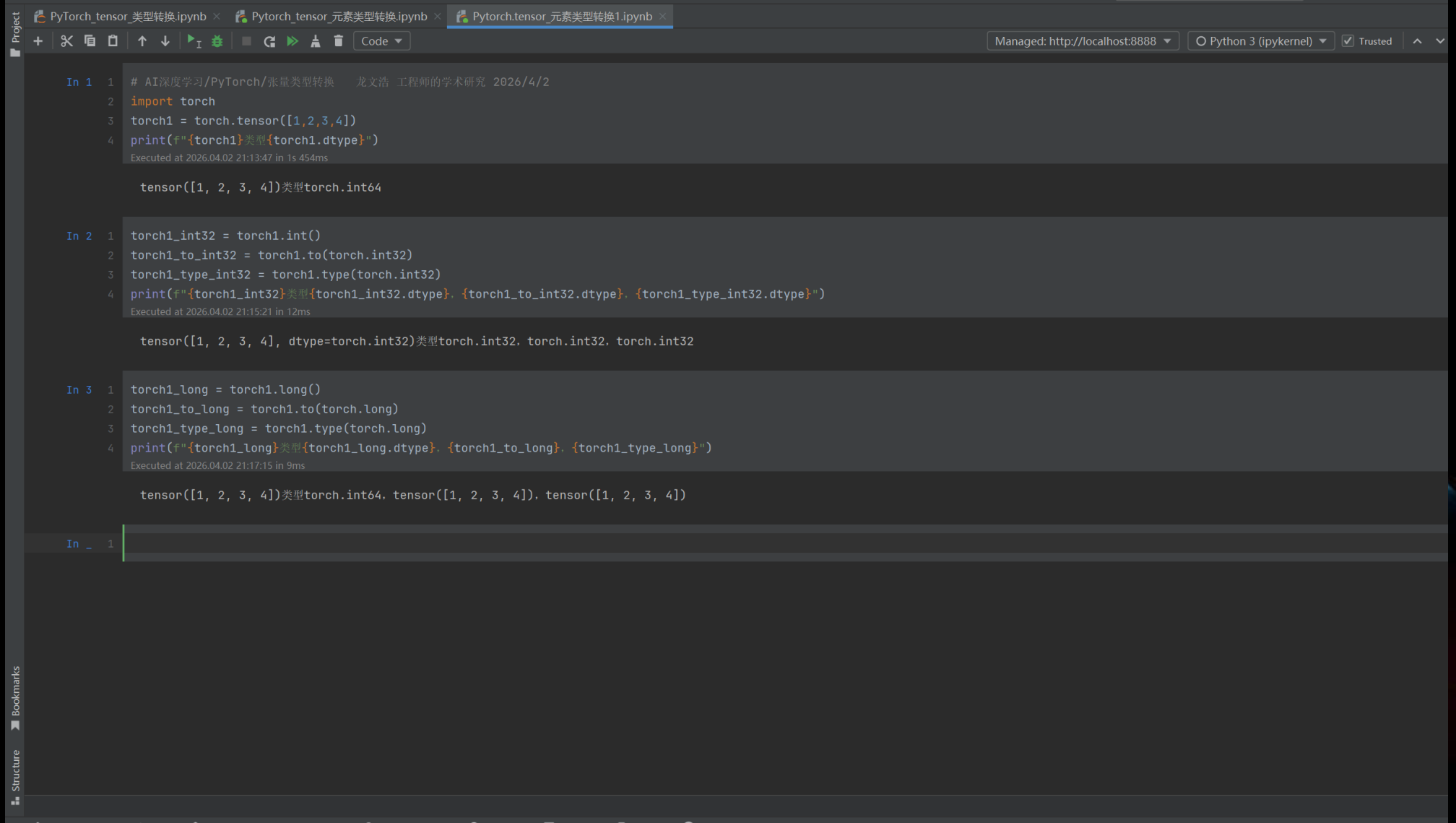Image resolution: width=1456 pixels, height=823 pixels.
Task: Copy the selected cell
Action: click(x=90, y=41)
